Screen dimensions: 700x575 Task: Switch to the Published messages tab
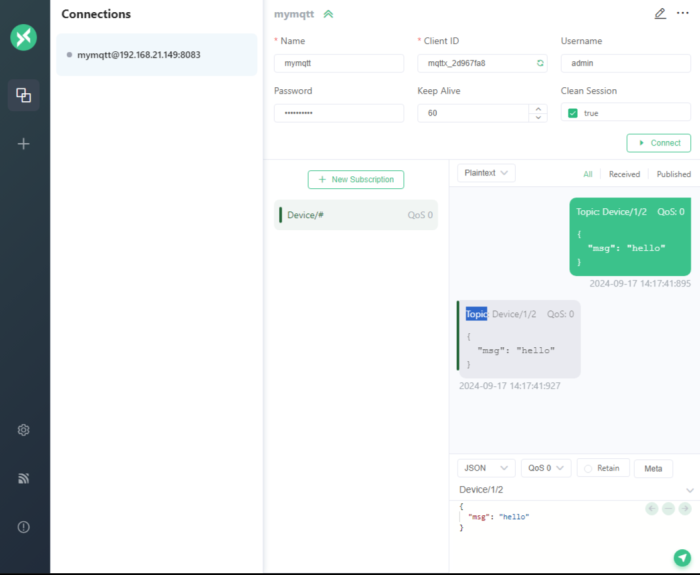point(673,174)
